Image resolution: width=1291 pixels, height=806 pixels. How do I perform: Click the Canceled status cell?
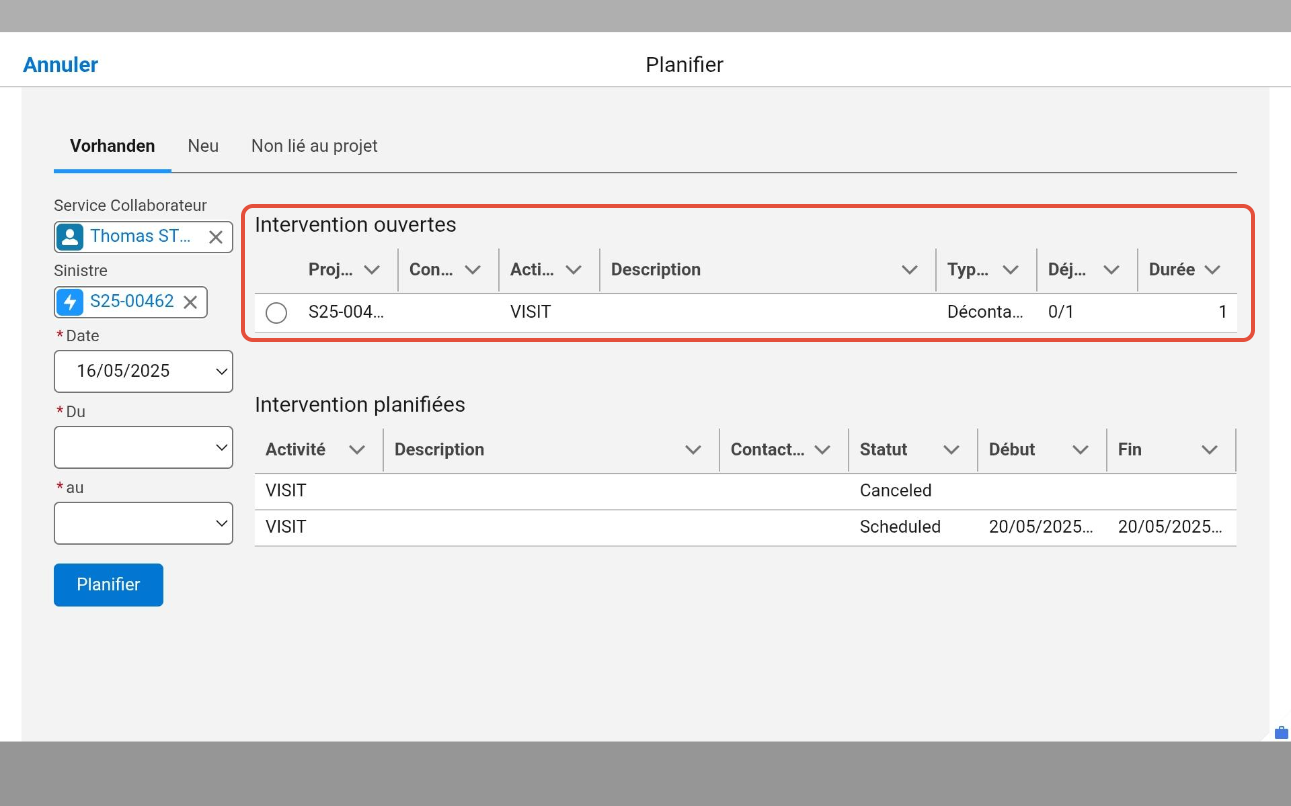pyautogui.click(x=895, y=491)
